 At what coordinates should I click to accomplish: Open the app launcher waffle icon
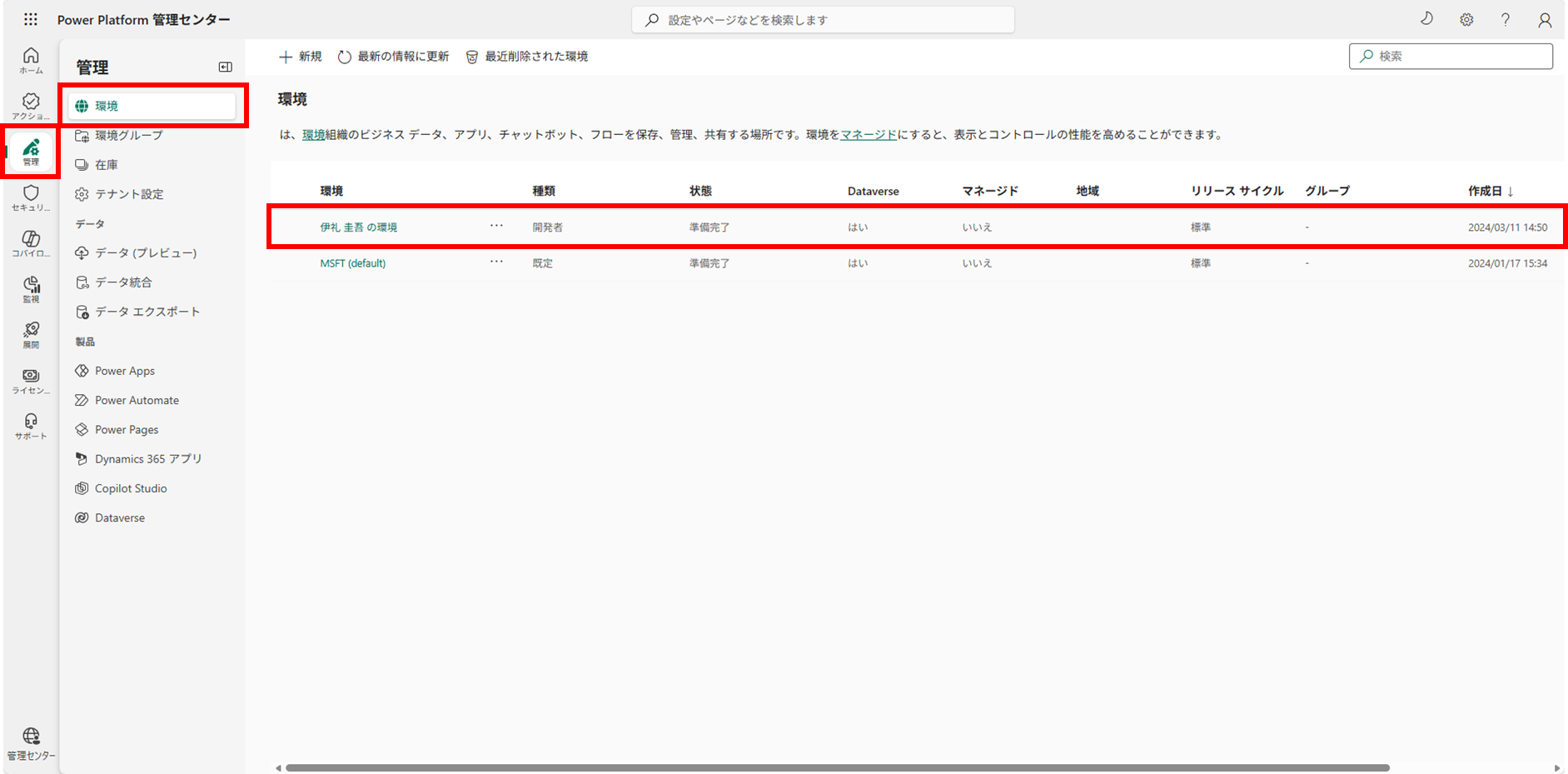pyautogui.click(x=31, y=19)
